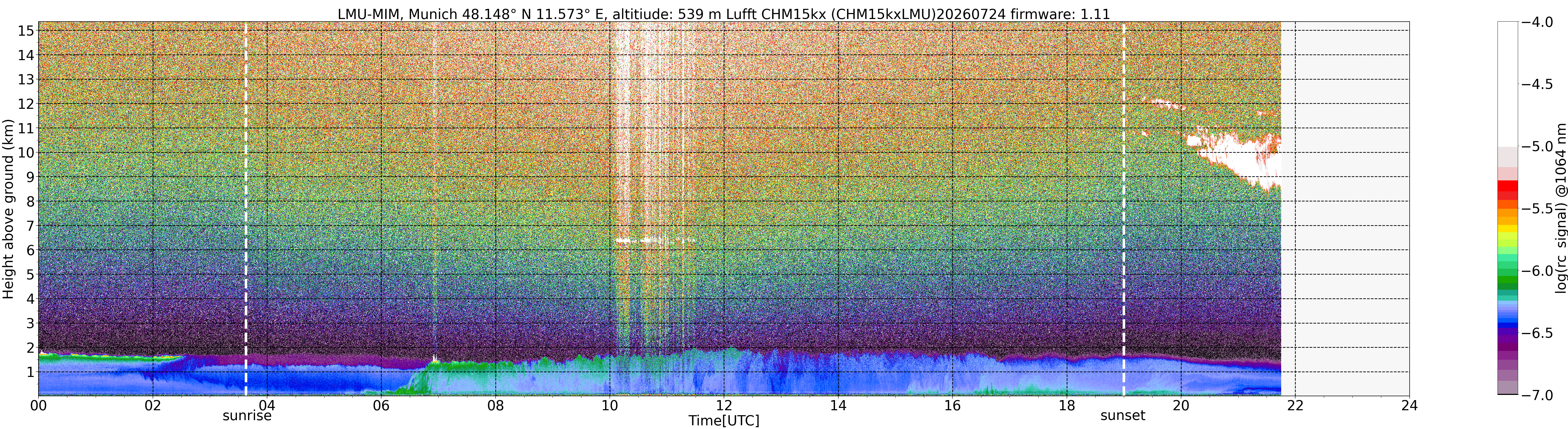The height and width of the screenshot is (429, 1568).
Task: Click the time axis tick "20"
Action: point(1181,406)
